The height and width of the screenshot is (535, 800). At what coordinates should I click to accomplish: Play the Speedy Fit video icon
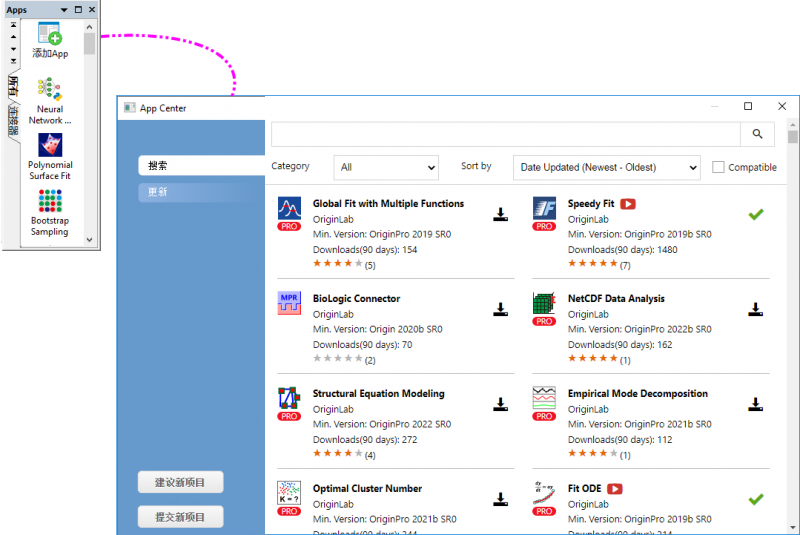click(628, 204)
